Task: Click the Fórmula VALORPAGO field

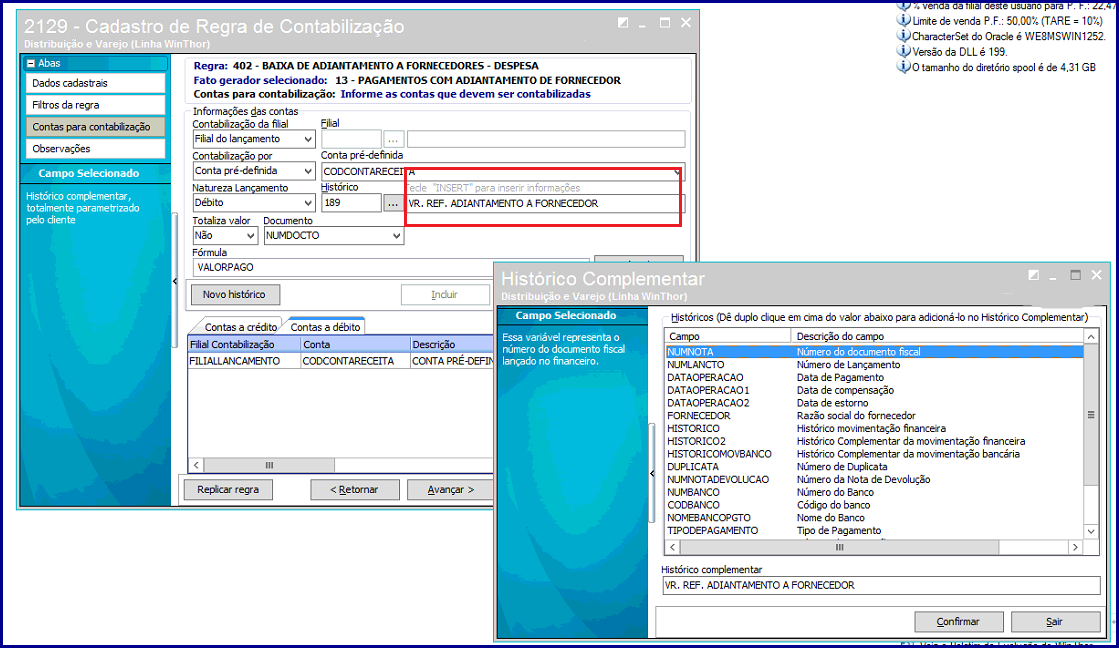Action: coord(391,267)
